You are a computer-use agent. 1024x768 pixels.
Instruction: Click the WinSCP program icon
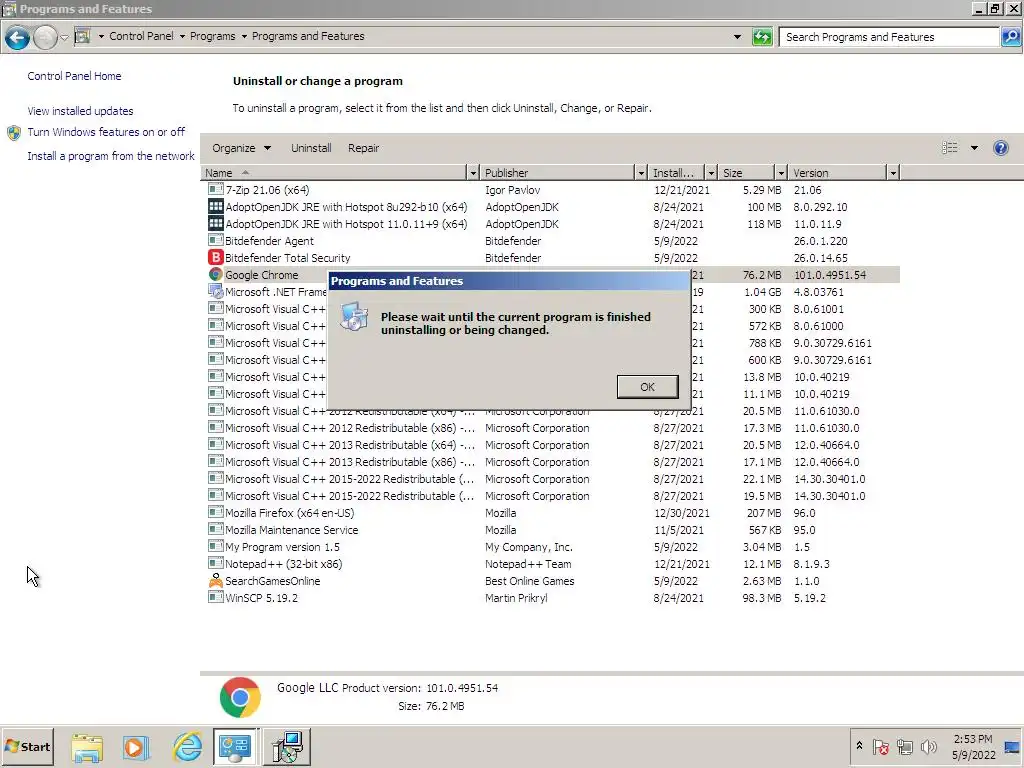pos(216,598)
